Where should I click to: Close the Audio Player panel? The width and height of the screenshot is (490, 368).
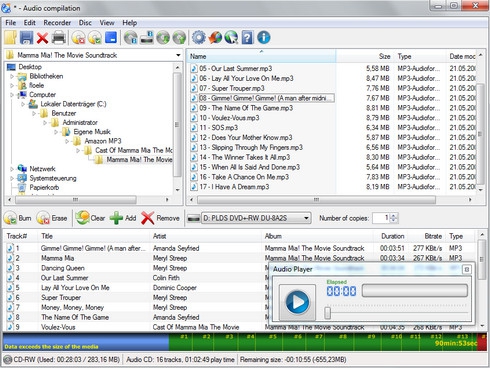click(x=467, y=269)
